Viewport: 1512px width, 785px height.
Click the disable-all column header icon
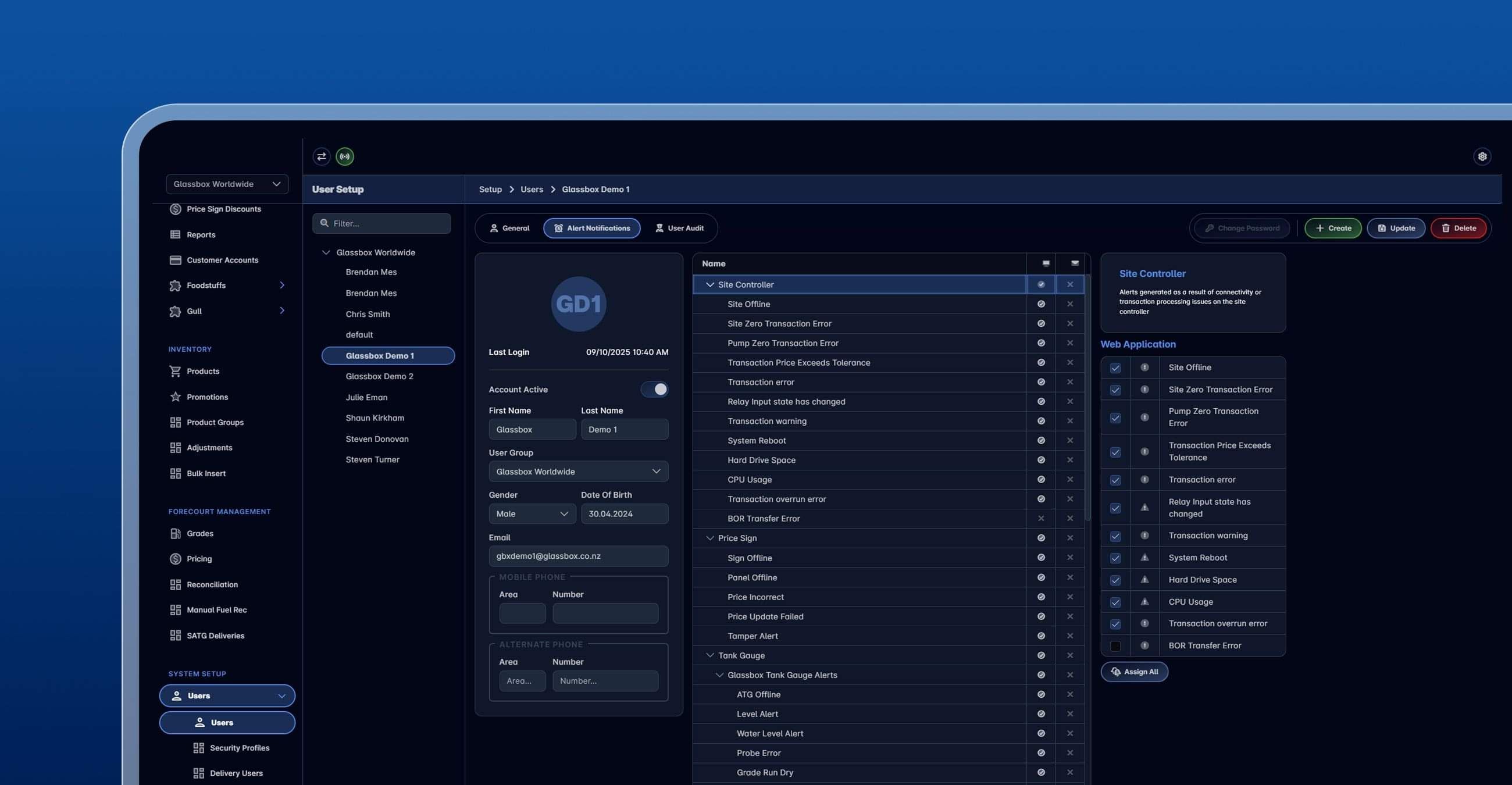[x=1075, y=263]
